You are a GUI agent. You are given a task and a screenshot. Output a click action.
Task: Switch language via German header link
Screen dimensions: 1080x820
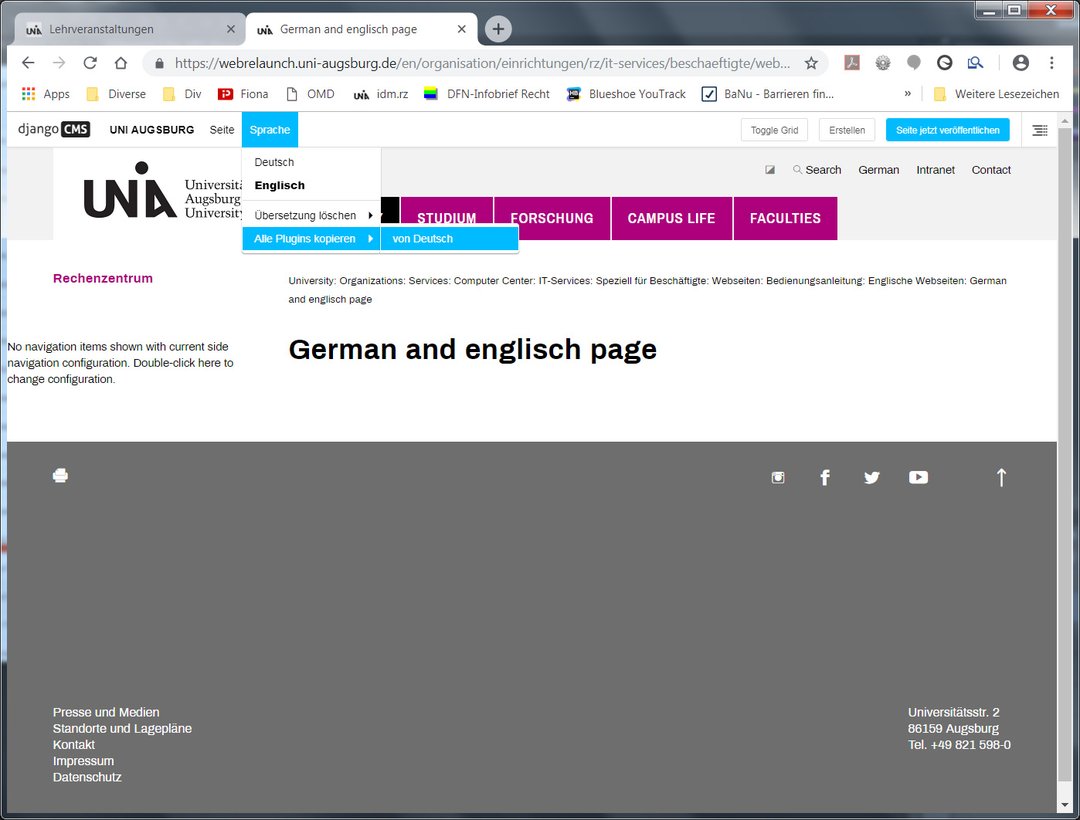point(878,170)
